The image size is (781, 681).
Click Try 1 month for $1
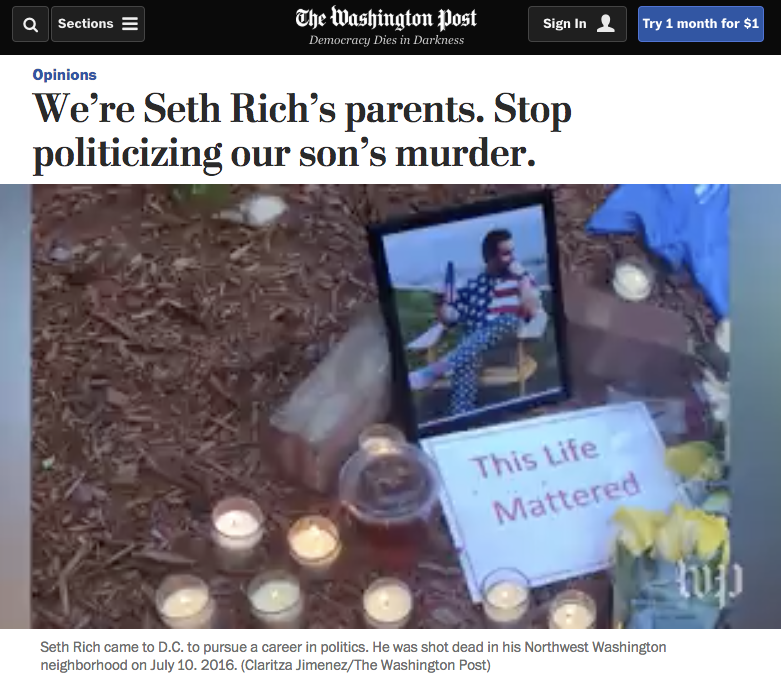700,24
